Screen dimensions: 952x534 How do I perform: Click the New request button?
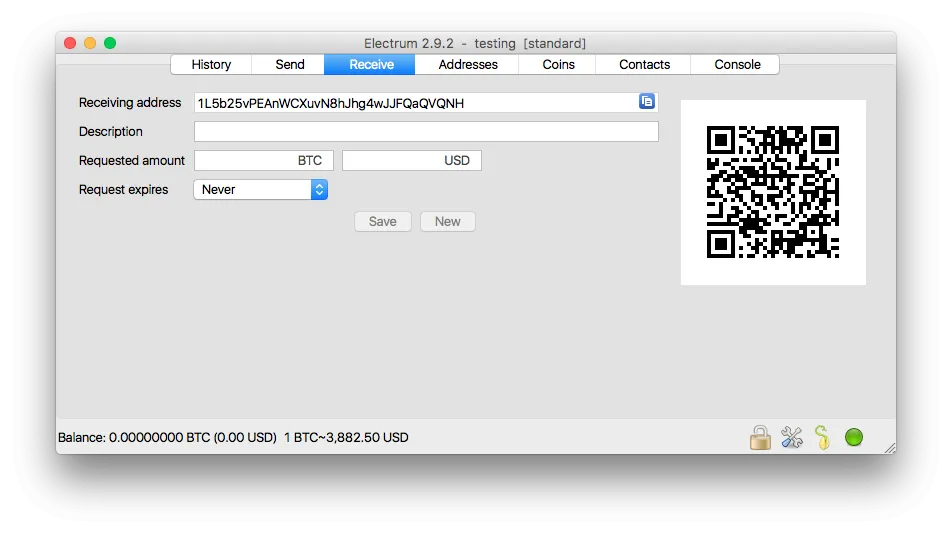pos(447,221)
